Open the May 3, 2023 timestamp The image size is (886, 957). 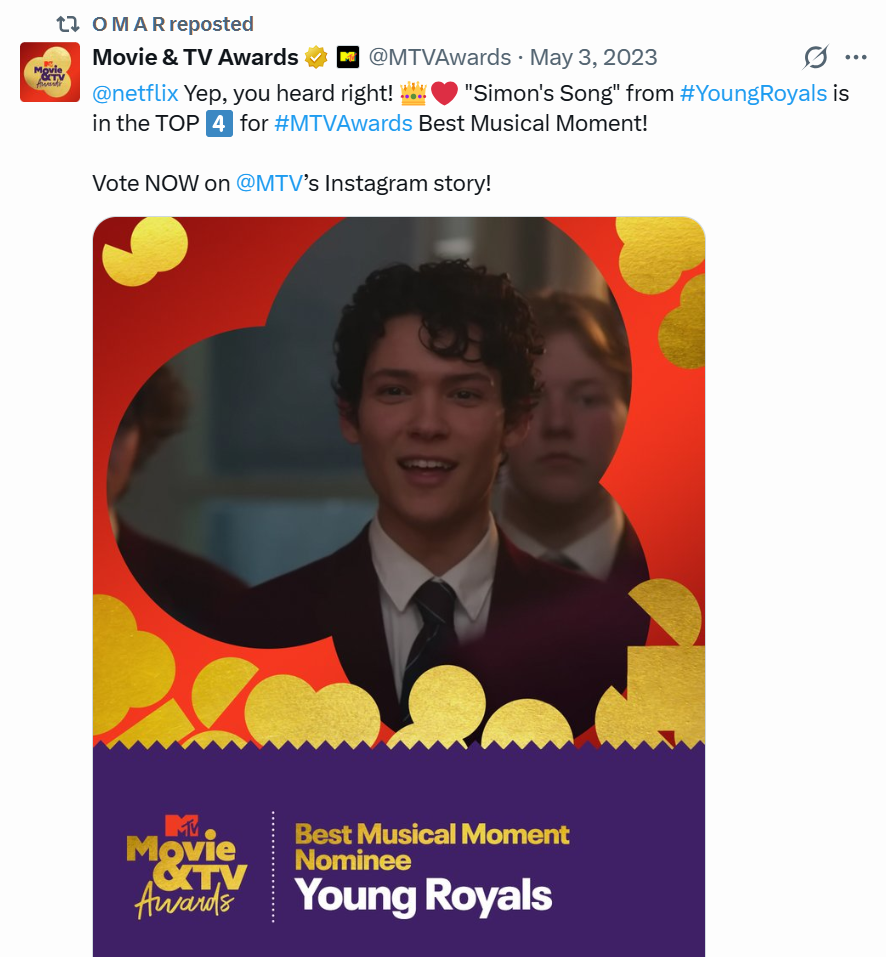(593, 57)
